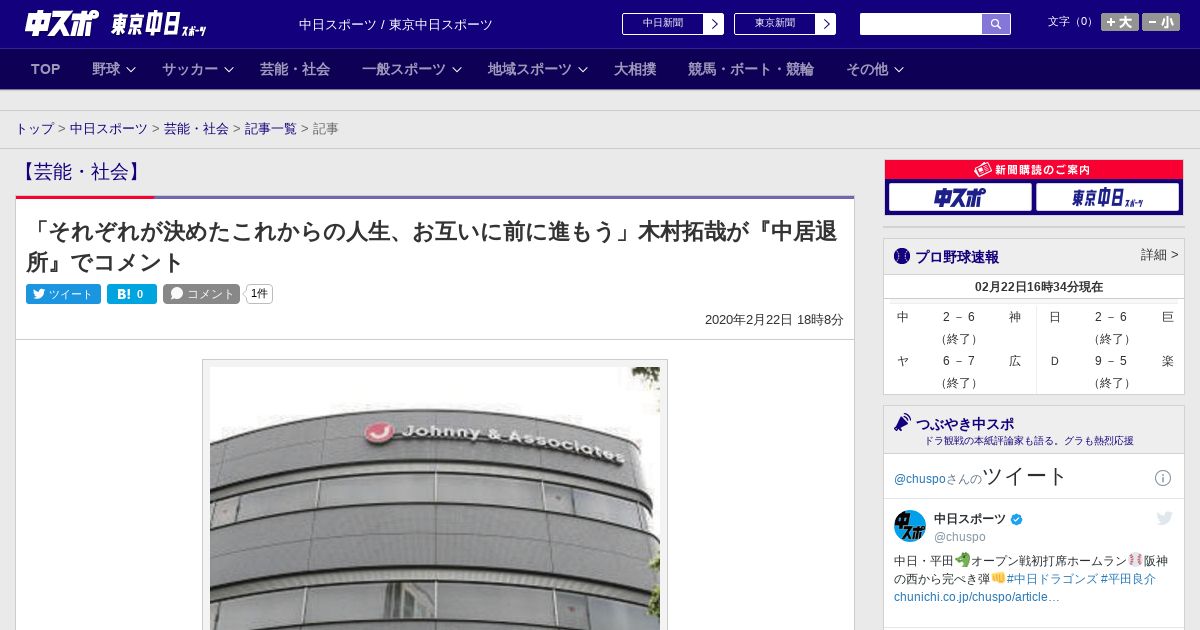Viewport: 1200px width, 630px height.
Task: Click 記事一覧 breadcrumb link
Action: pyautogui.click(x=271, y=129)
